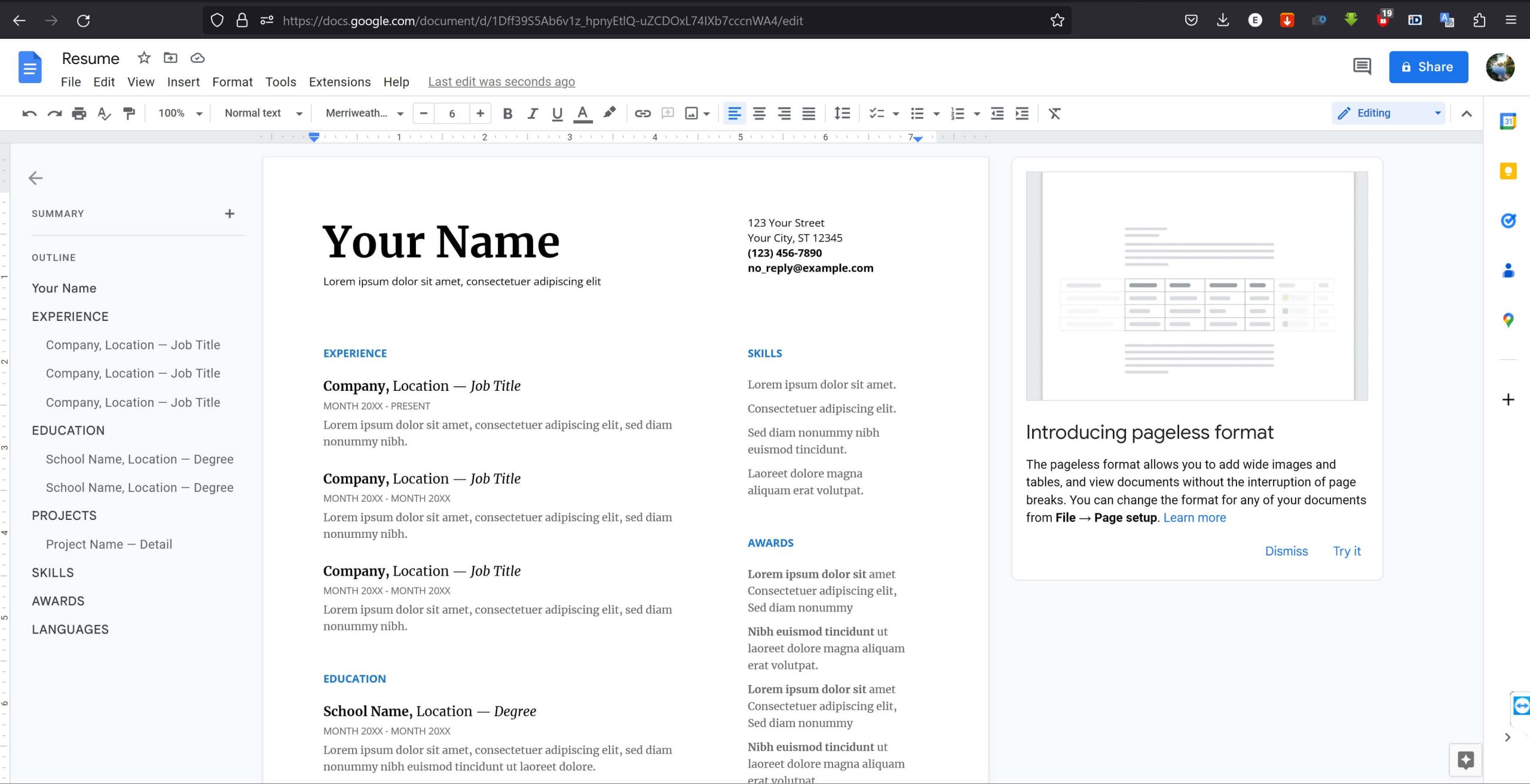Click the Redo icon in toolbar
The height and width of the screenshot is (784, 1530).
[x=54, y=114]
